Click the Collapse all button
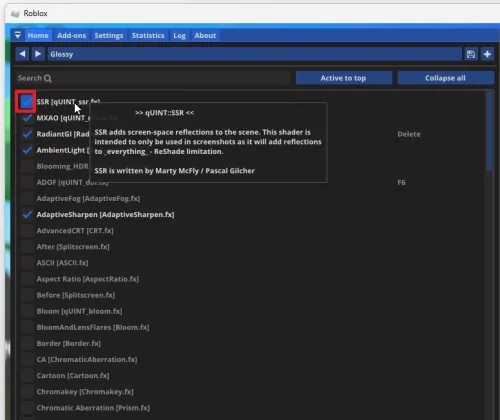This screenshot has width=500, height=420. coord(445,78)
